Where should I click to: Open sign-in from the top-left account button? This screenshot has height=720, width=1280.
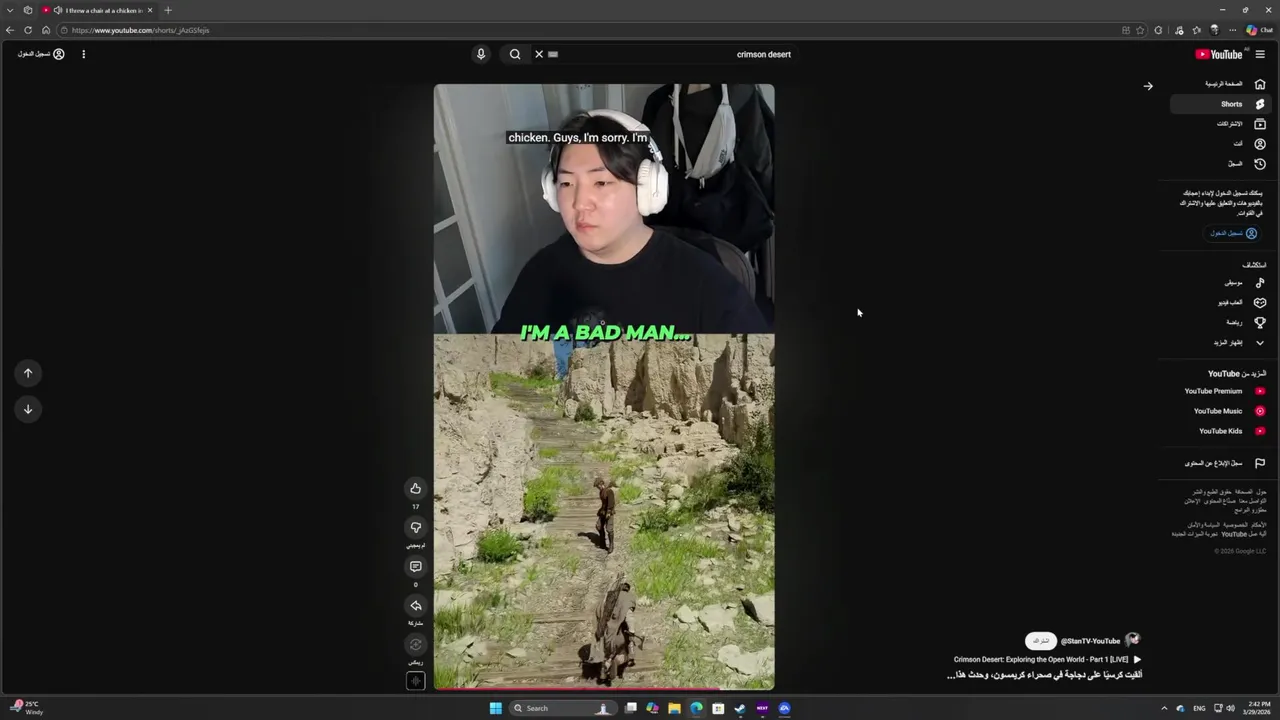coord(41,54)
